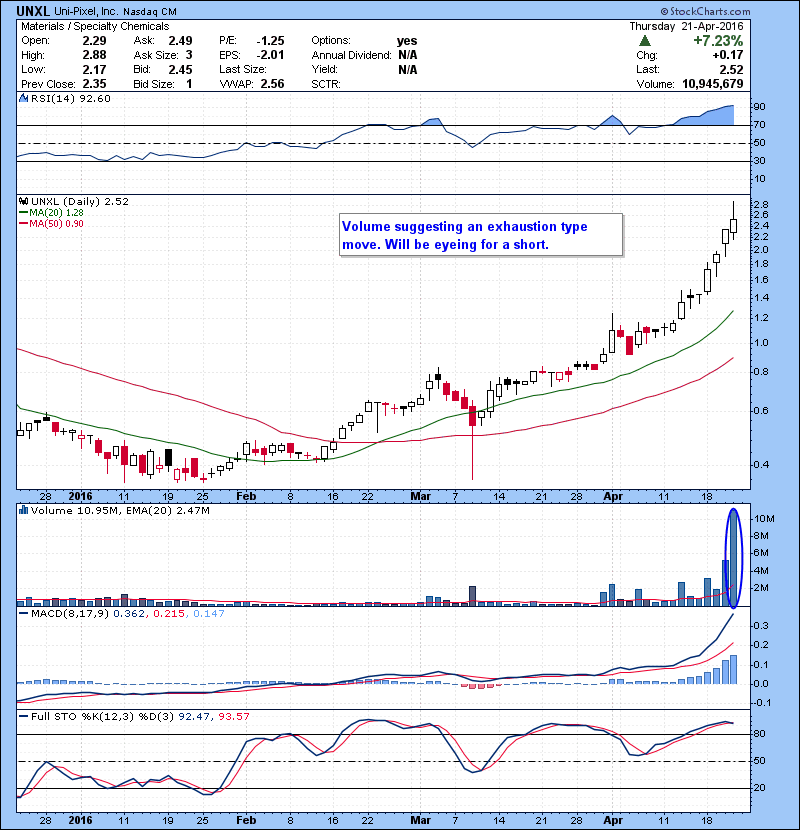Click the SCTR label
The image size is (800, 830).
coord(326,84)
